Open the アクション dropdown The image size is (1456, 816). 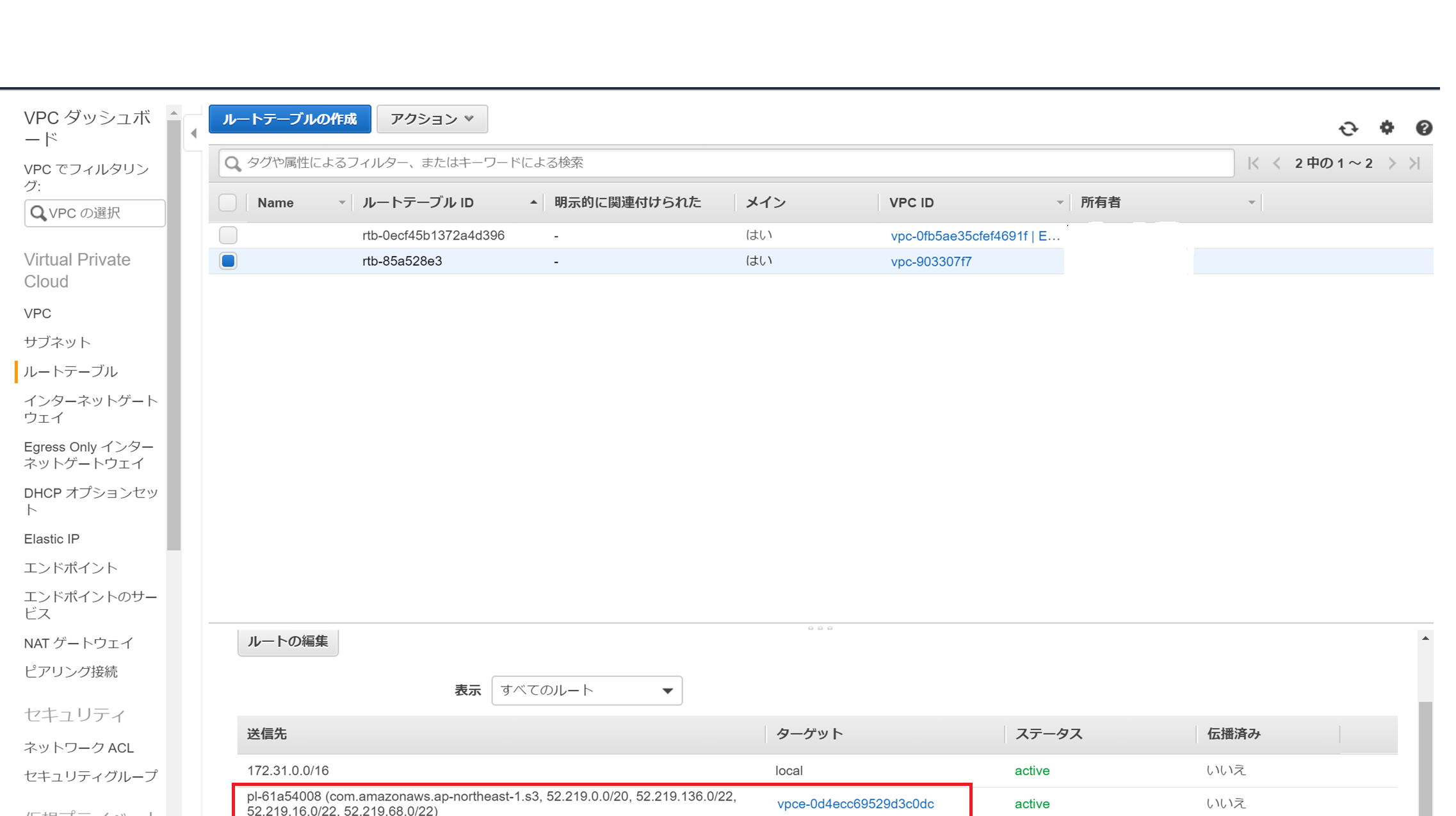click(x=432, y=119)
